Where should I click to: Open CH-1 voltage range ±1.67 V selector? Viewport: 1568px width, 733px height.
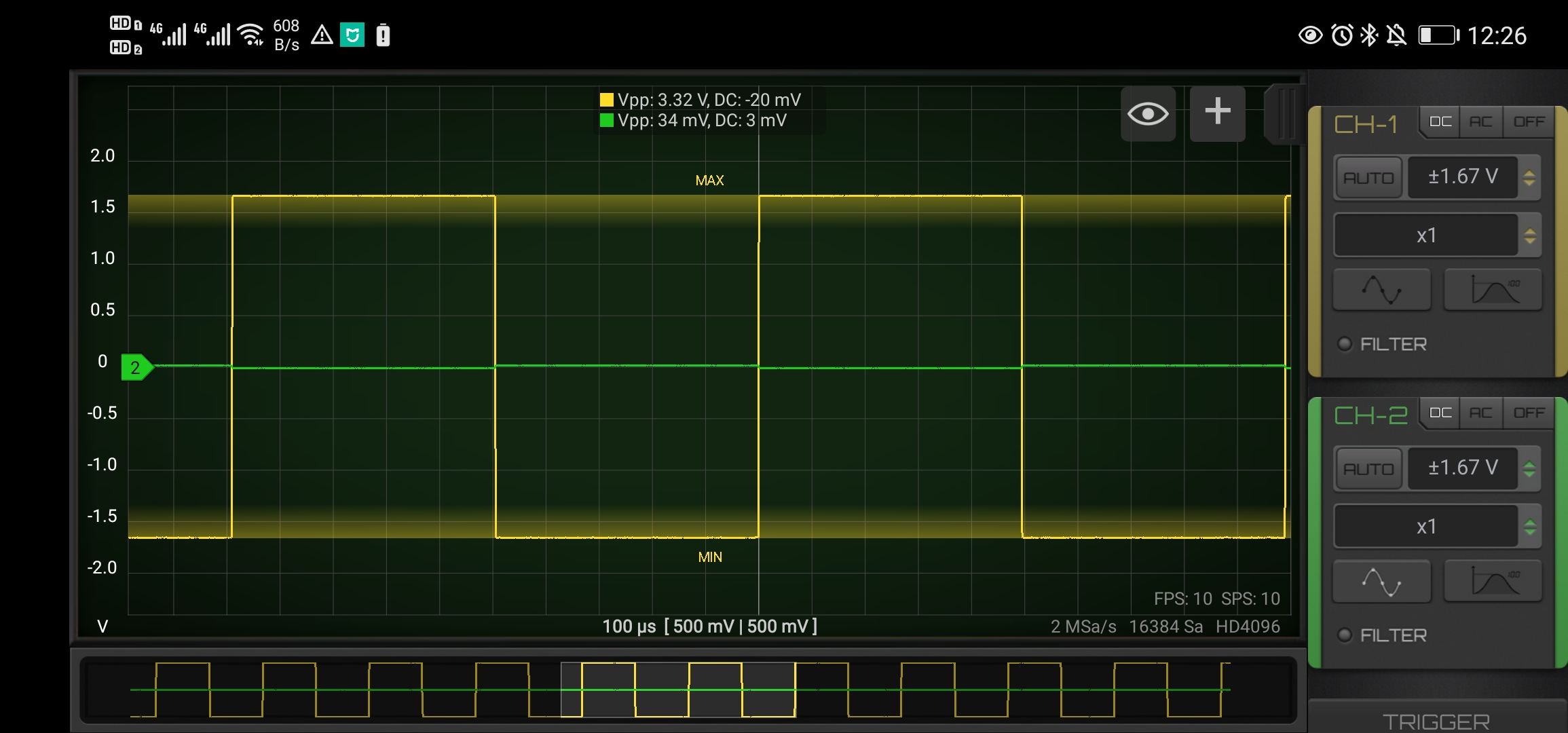click(x=1463, y=177)
